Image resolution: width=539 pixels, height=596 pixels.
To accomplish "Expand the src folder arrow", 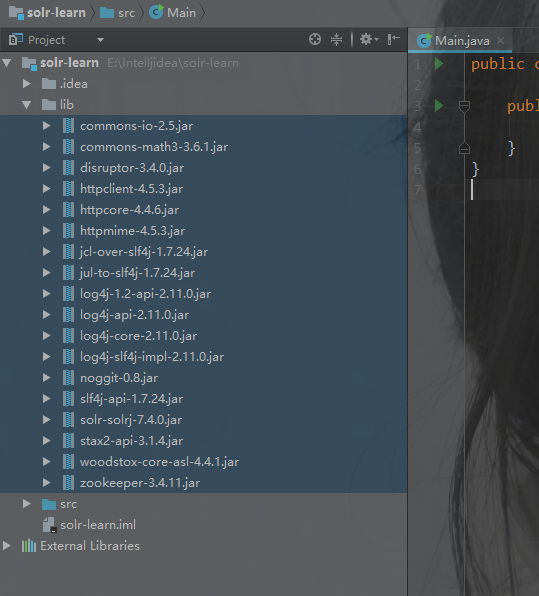I will [26, 504].
